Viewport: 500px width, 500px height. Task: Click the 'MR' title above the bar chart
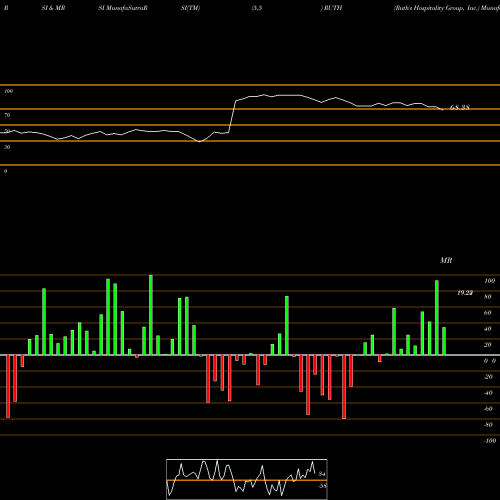(446, 260)
